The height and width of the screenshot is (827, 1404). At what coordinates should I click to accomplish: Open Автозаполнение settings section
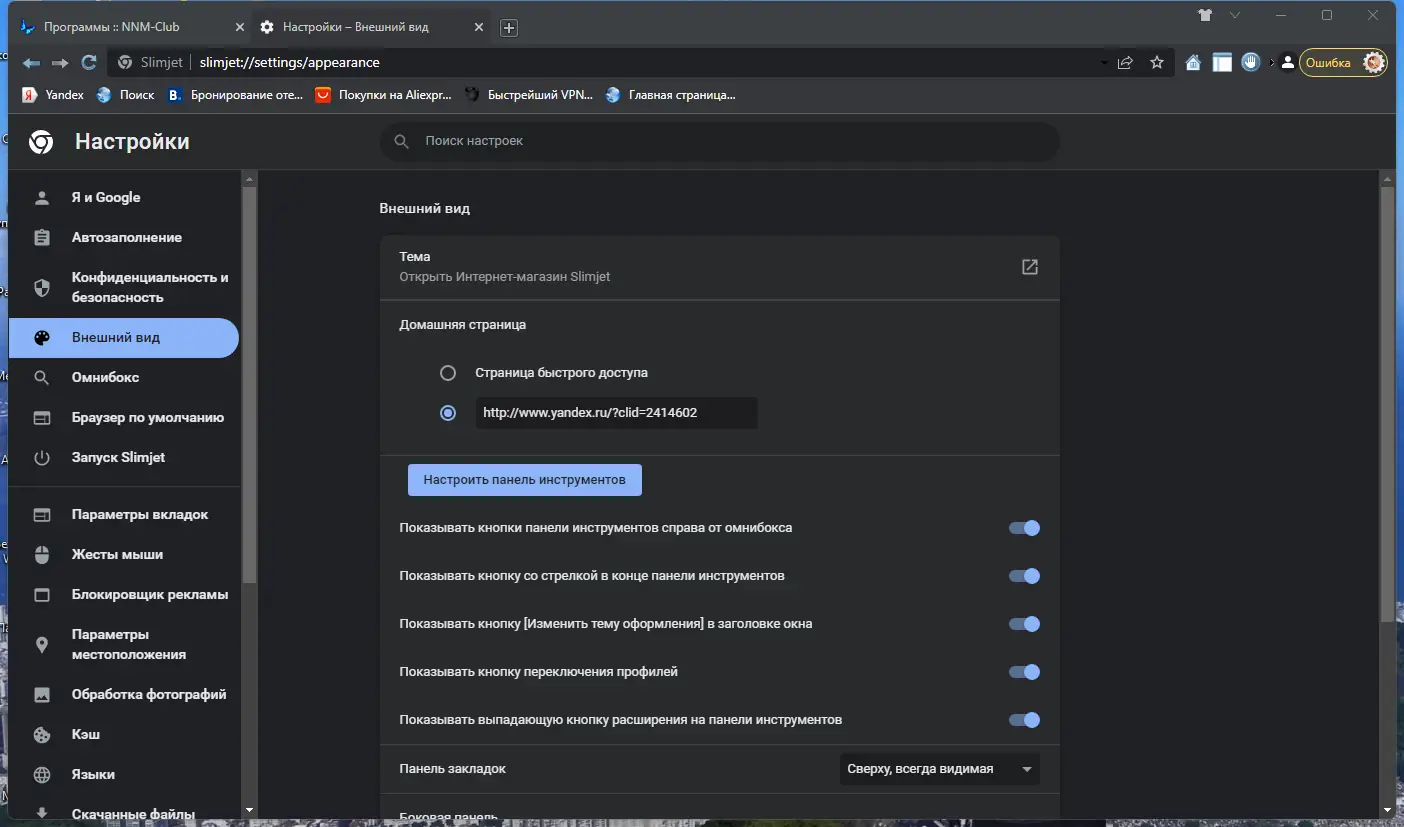[124, 237]
